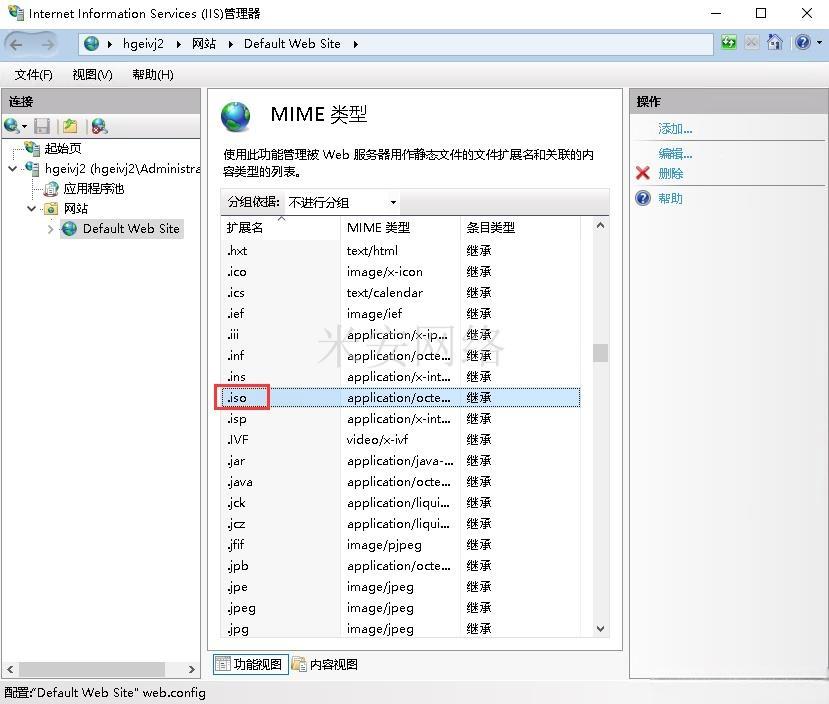Open dropdown arrow beside toolbar Help icon
829x704 pixels.
[819, 42]
